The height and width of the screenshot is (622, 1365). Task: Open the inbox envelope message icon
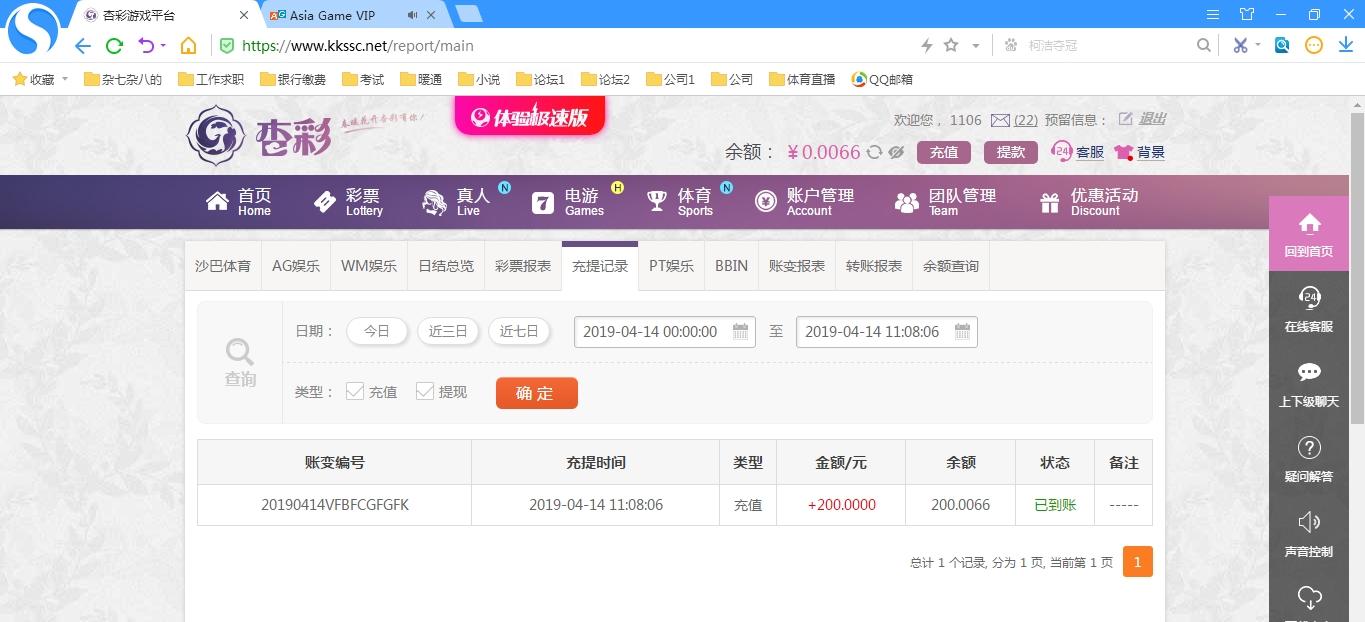[1000, 120]
